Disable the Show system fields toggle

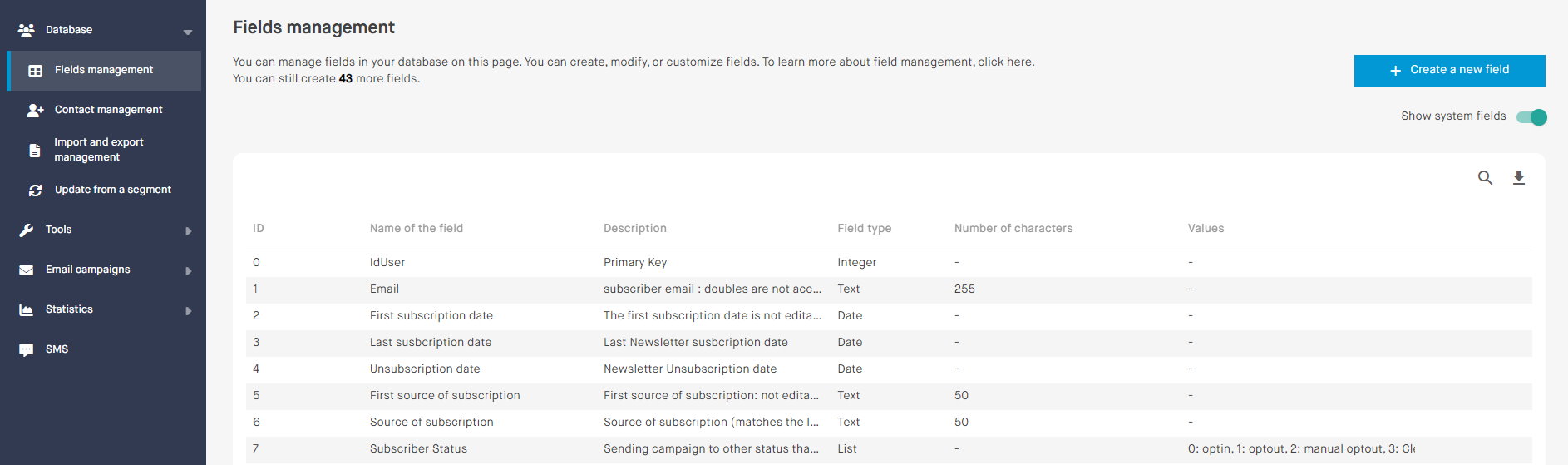[1531, 117]
